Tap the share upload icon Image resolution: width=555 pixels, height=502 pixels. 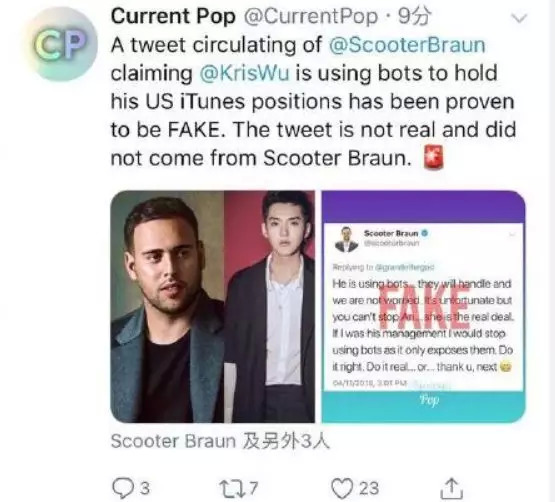(x=451, y=488)
